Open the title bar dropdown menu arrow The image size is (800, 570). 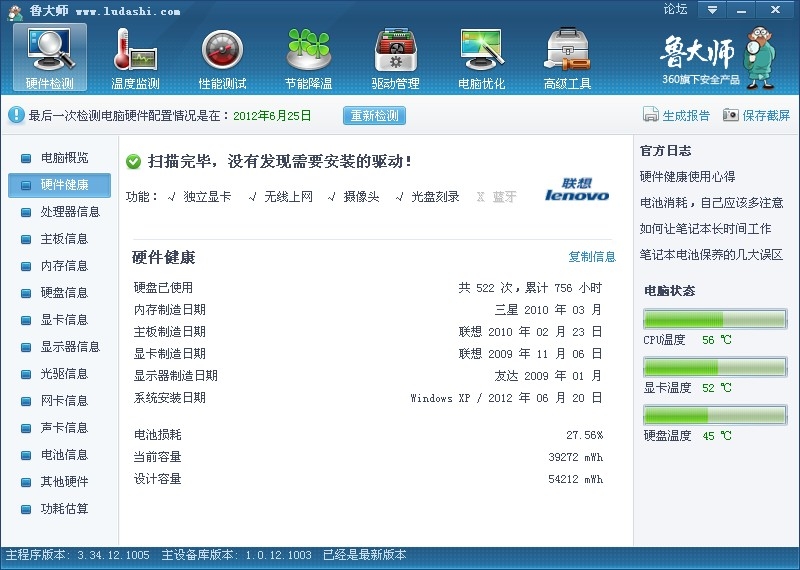click(712, 9)
